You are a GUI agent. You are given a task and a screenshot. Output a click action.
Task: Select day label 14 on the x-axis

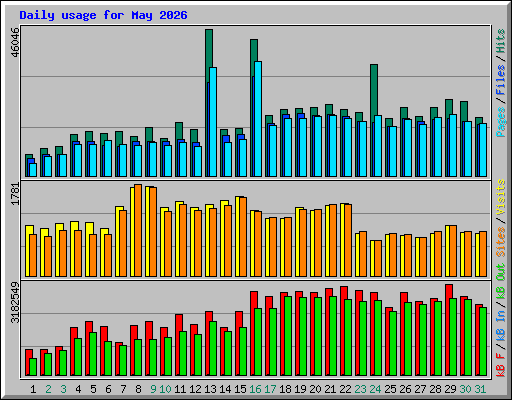point(225,389)
